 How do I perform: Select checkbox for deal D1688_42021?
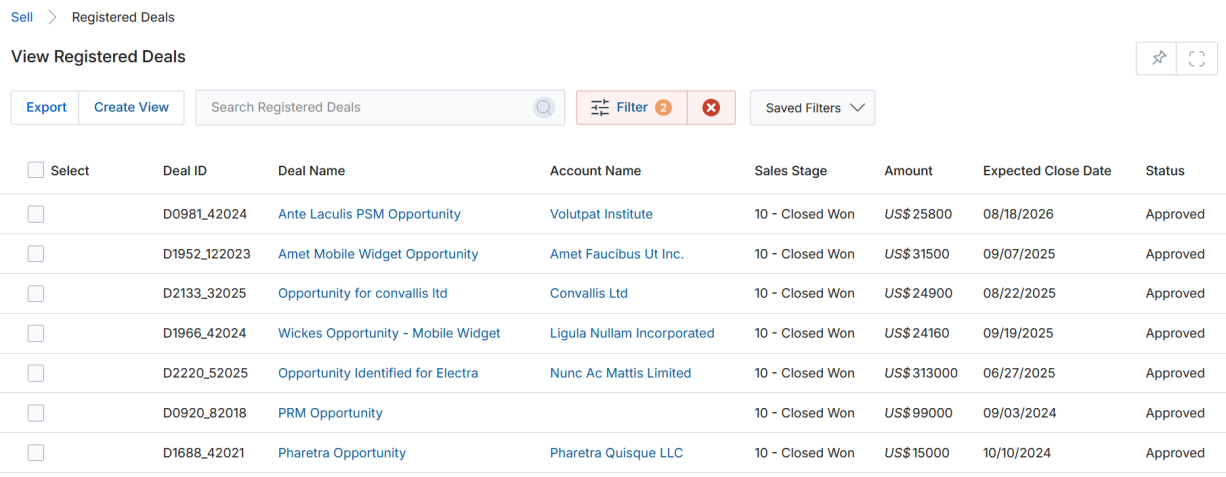[36, 453]
